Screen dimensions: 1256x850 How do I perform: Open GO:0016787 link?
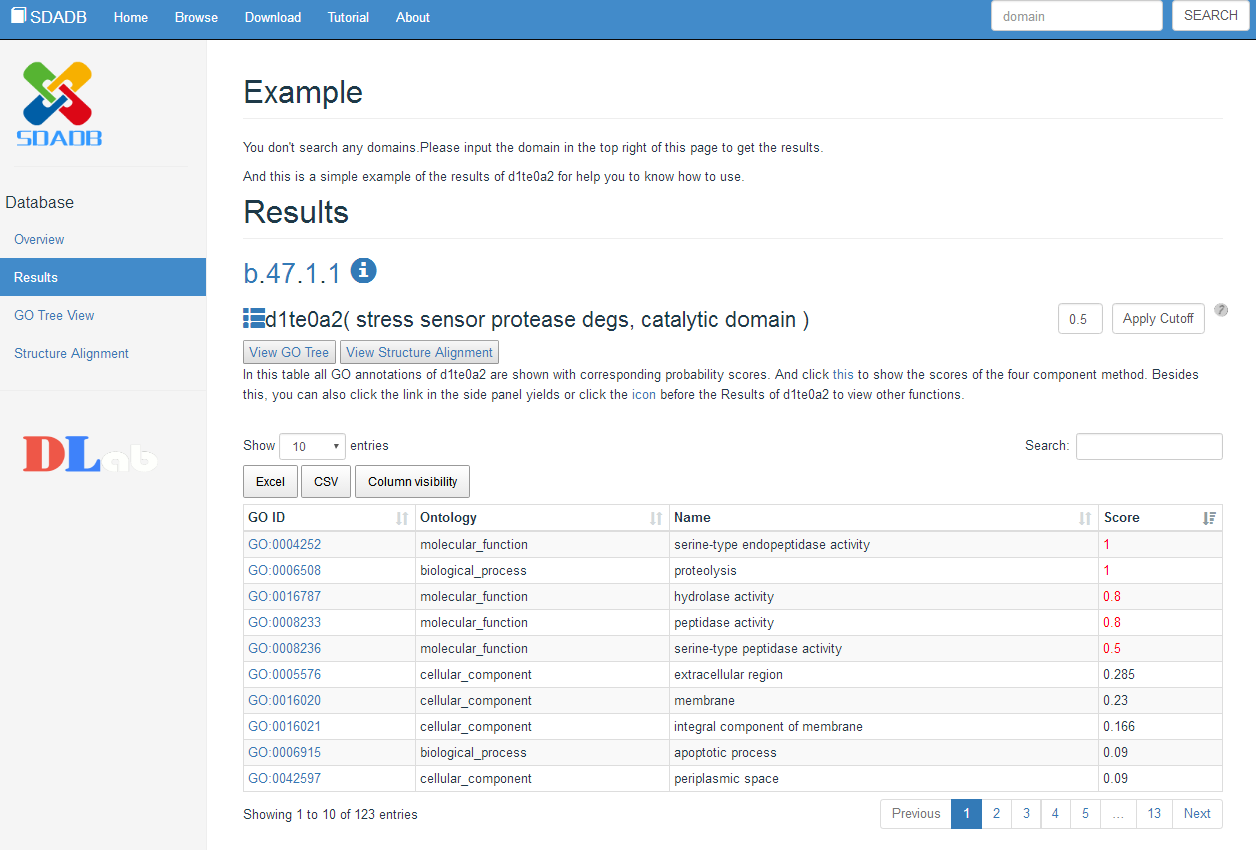pyautogui.click(x=285, y=597)
